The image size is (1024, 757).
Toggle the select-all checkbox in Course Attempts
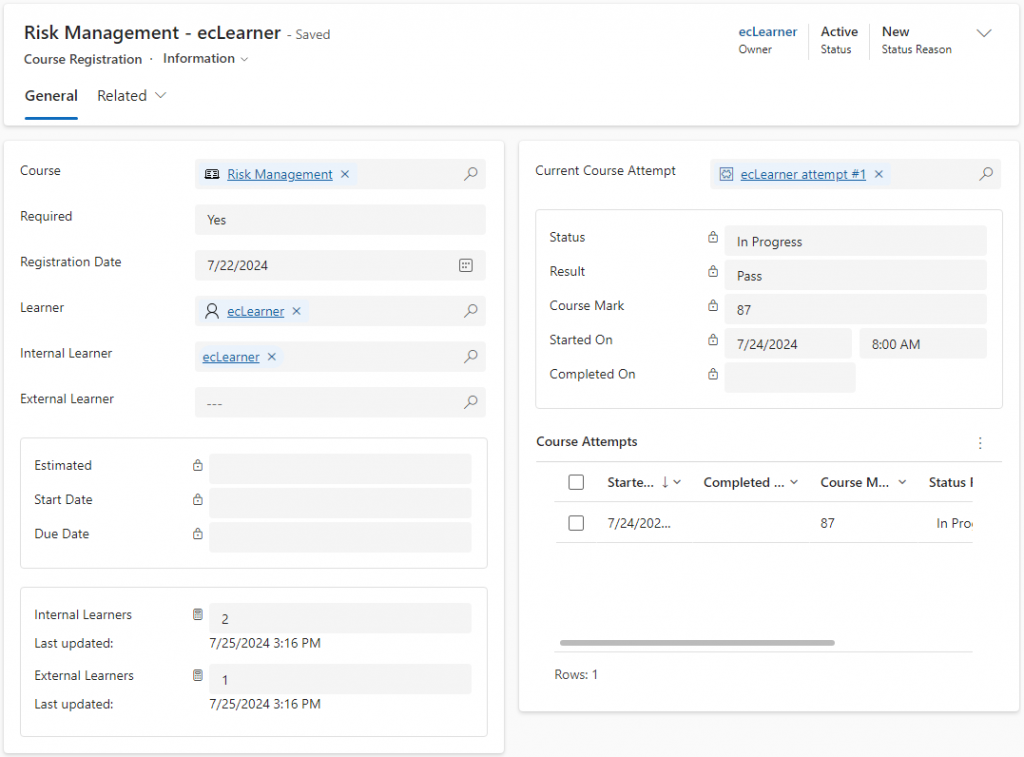tap(576, 482)
